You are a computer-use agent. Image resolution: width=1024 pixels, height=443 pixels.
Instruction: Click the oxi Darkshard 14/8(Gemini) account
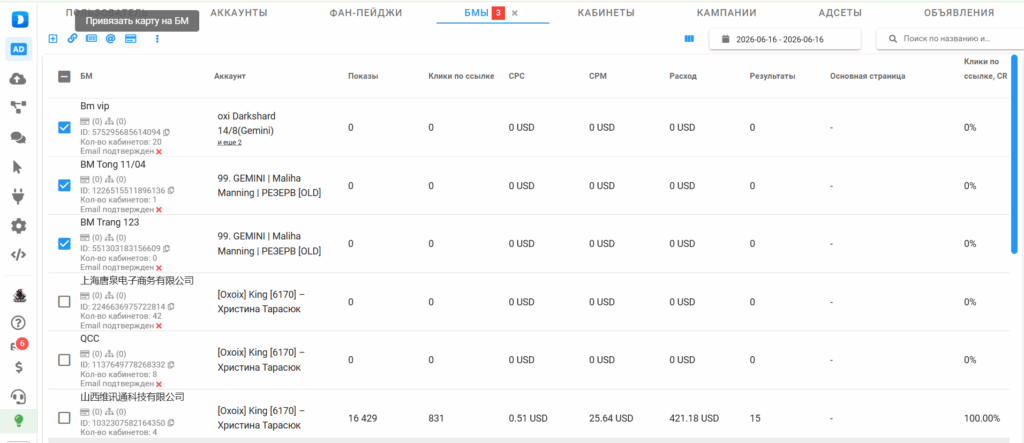point(247,123)
